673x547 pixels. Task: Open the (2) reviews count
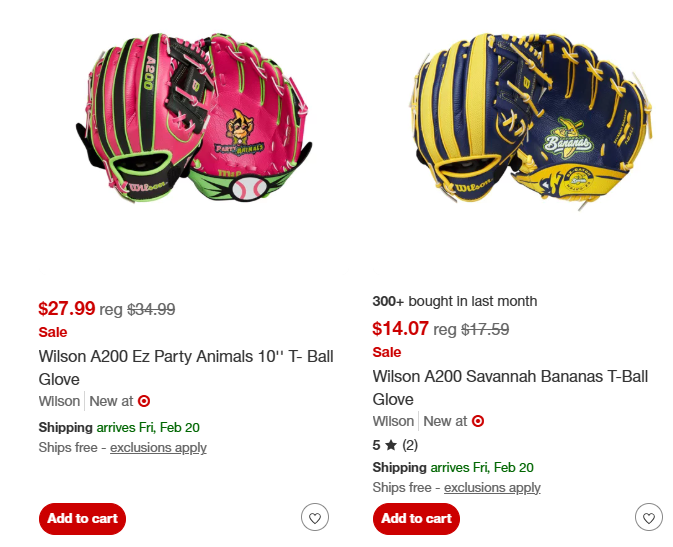[410, 445]
